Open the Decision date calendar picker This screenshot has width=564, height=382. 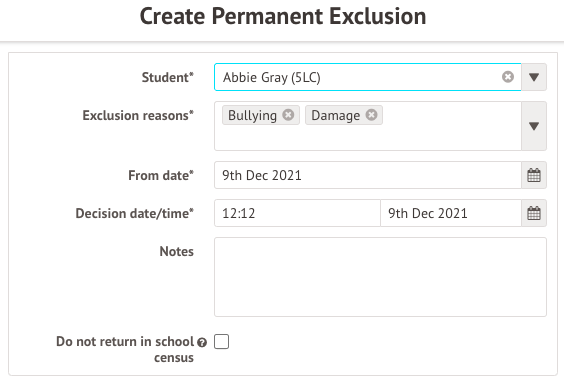point(534,213)
